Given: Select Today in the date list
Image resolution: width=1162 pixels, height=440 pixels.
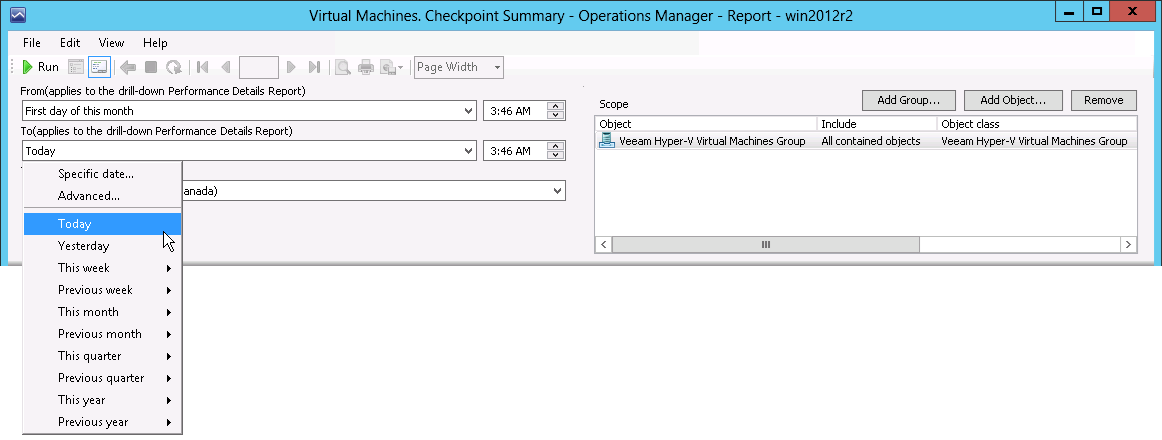Looking at the screenshot, I should 102,224.
